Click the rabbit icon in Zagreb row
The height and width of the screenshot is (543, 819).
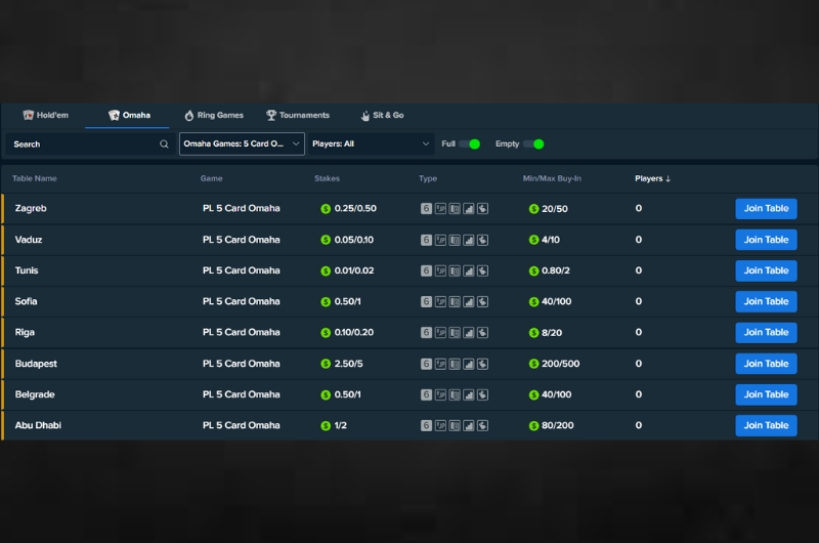[483, 209]
